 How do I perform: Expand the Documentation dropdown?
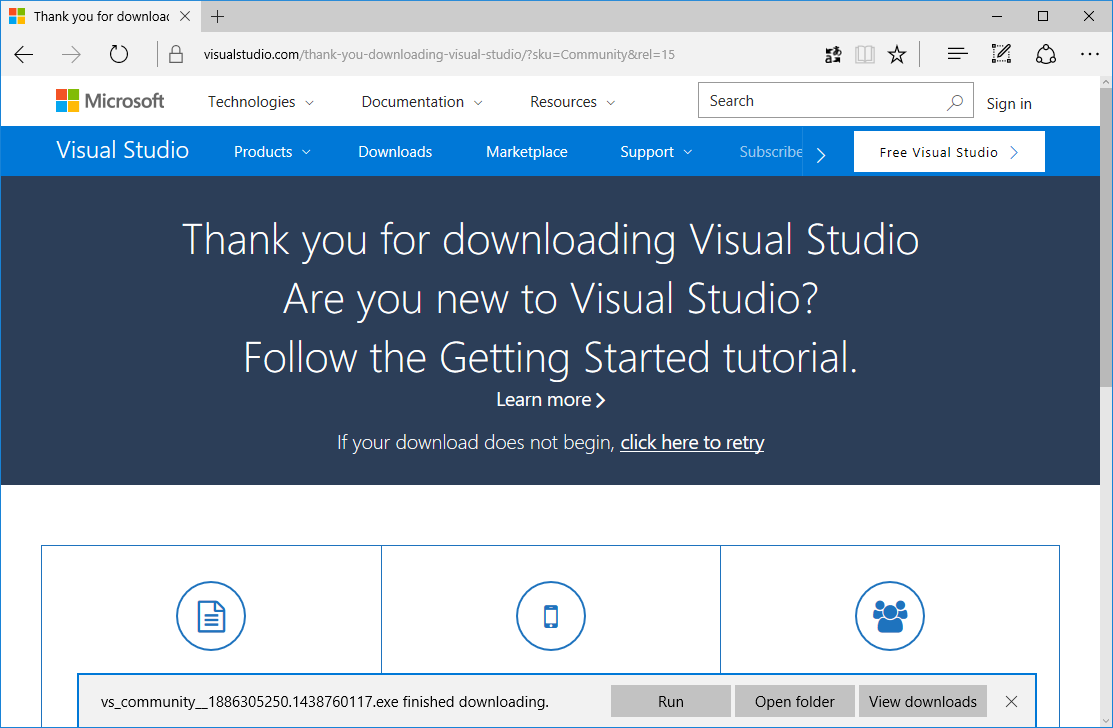[x=422, y=102]
